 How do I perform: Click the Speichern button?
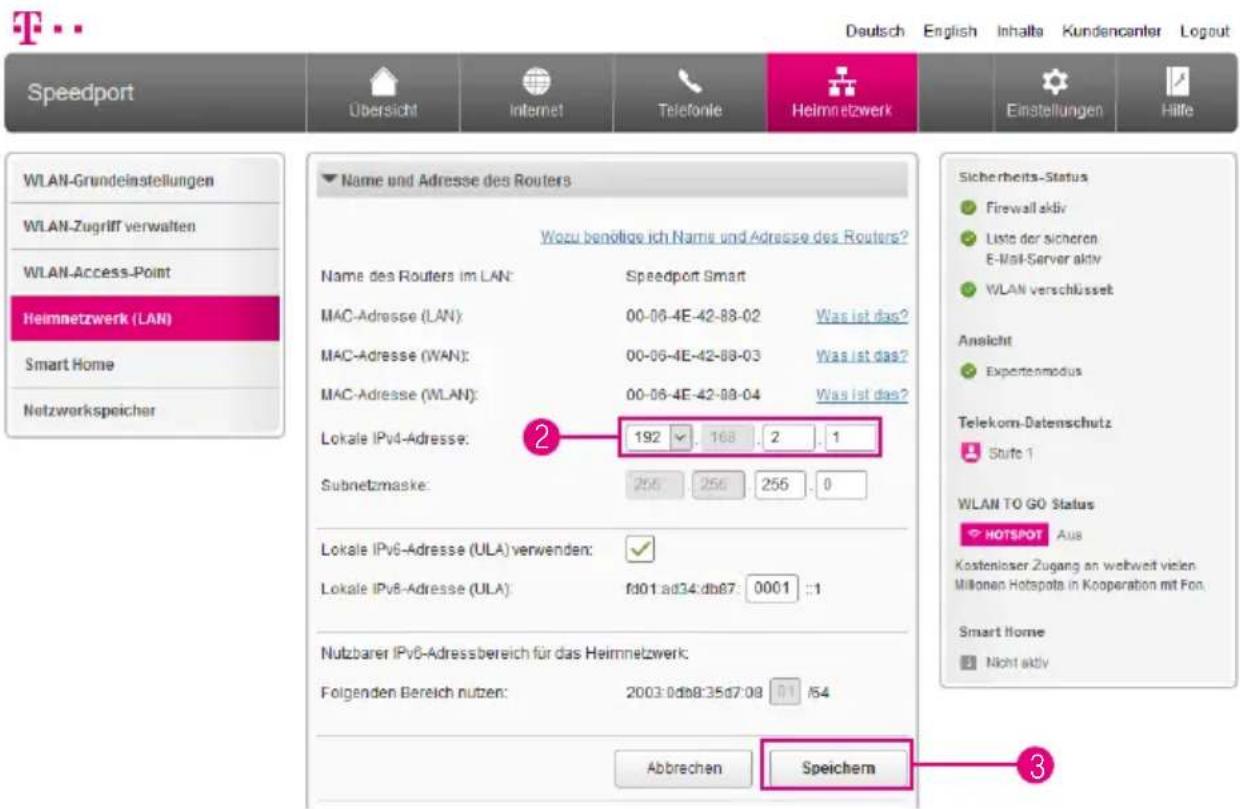(x=837, y=768)
